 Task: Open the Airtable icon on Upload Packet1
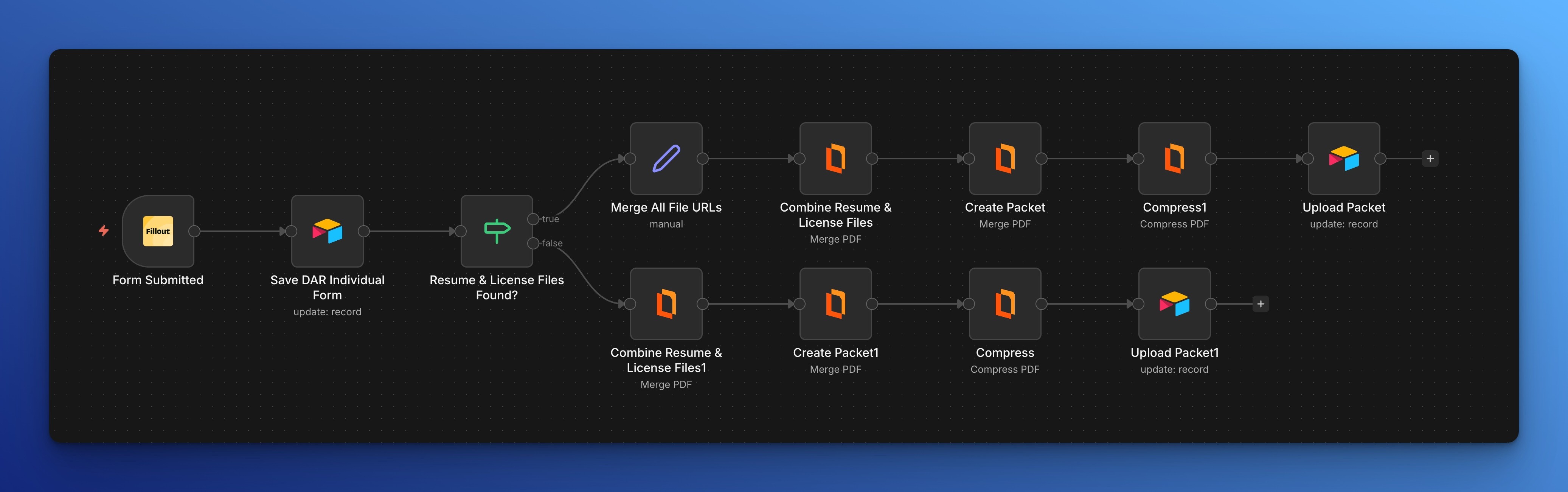pos(1174,303)
